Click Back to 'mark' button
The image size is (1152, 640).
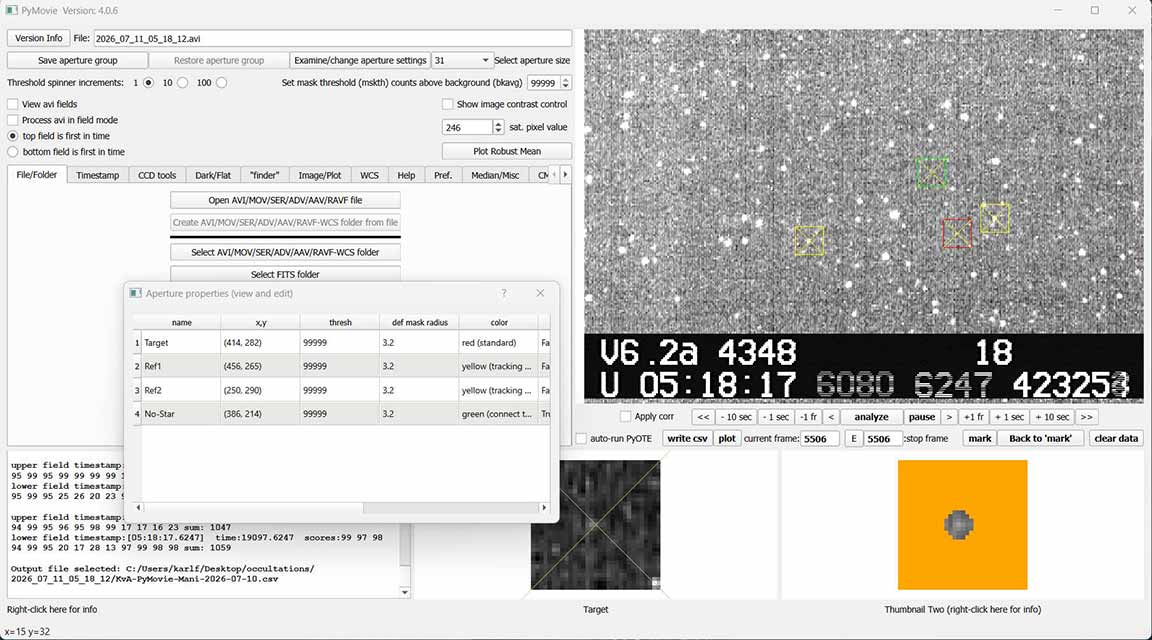pyautogui.click(x=1040, y=439)
